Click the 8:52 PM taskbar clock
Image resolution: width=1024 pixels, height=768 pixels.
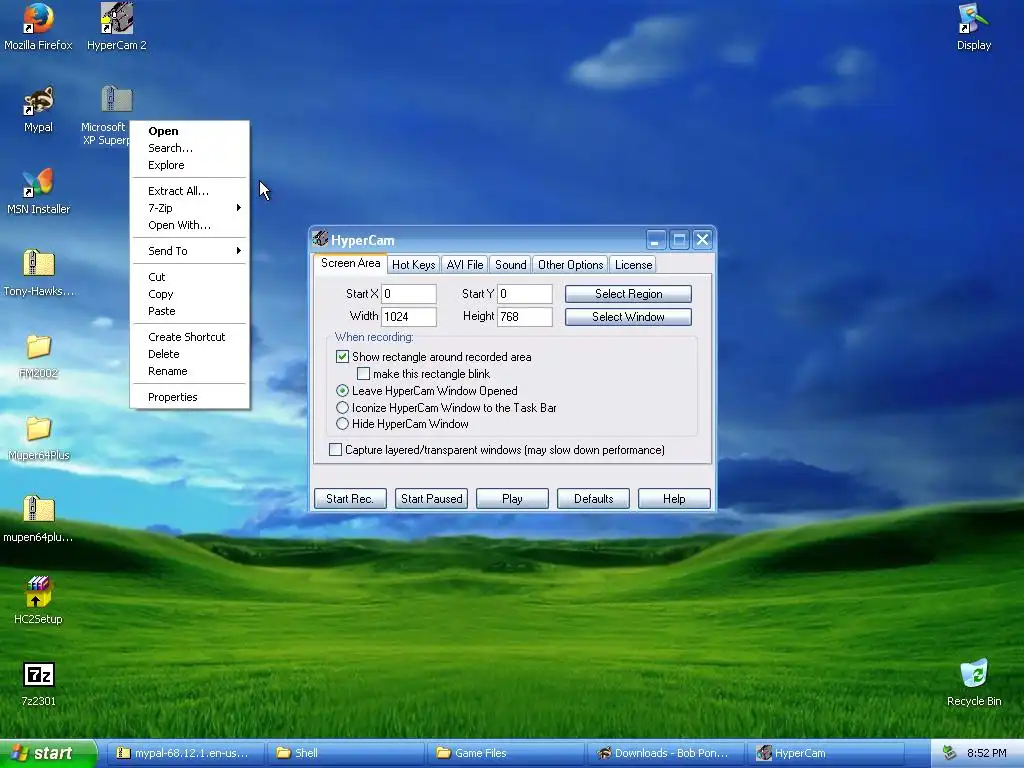click(987, 753)
